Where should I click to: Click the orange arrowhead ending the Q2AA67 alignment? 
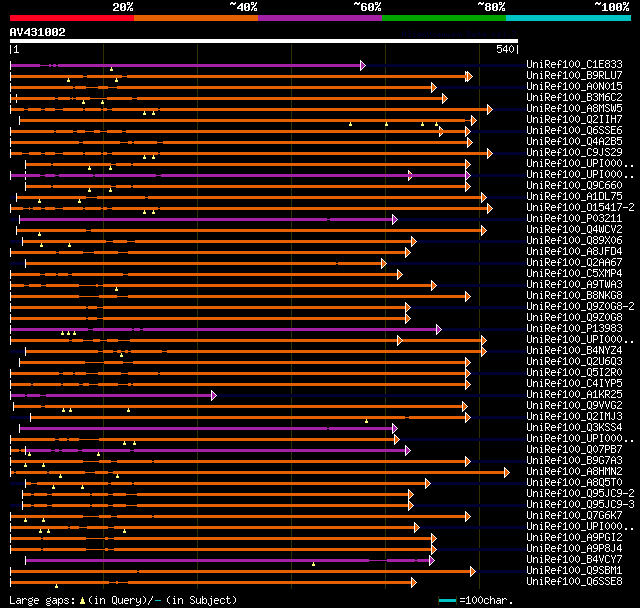click(x=384, y=264)
